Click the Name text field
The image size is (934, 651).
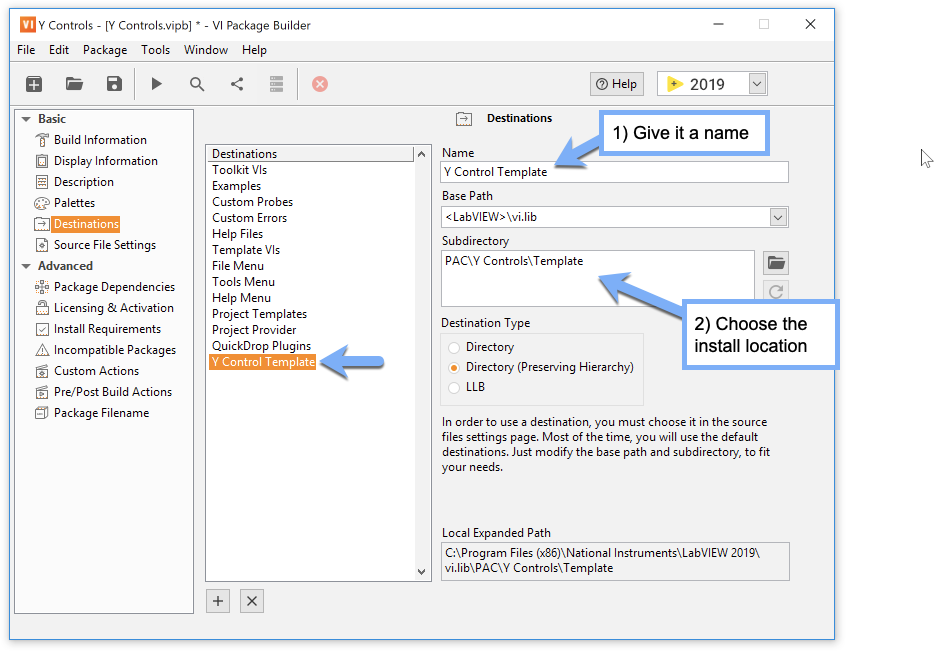[x=614, y=172]
